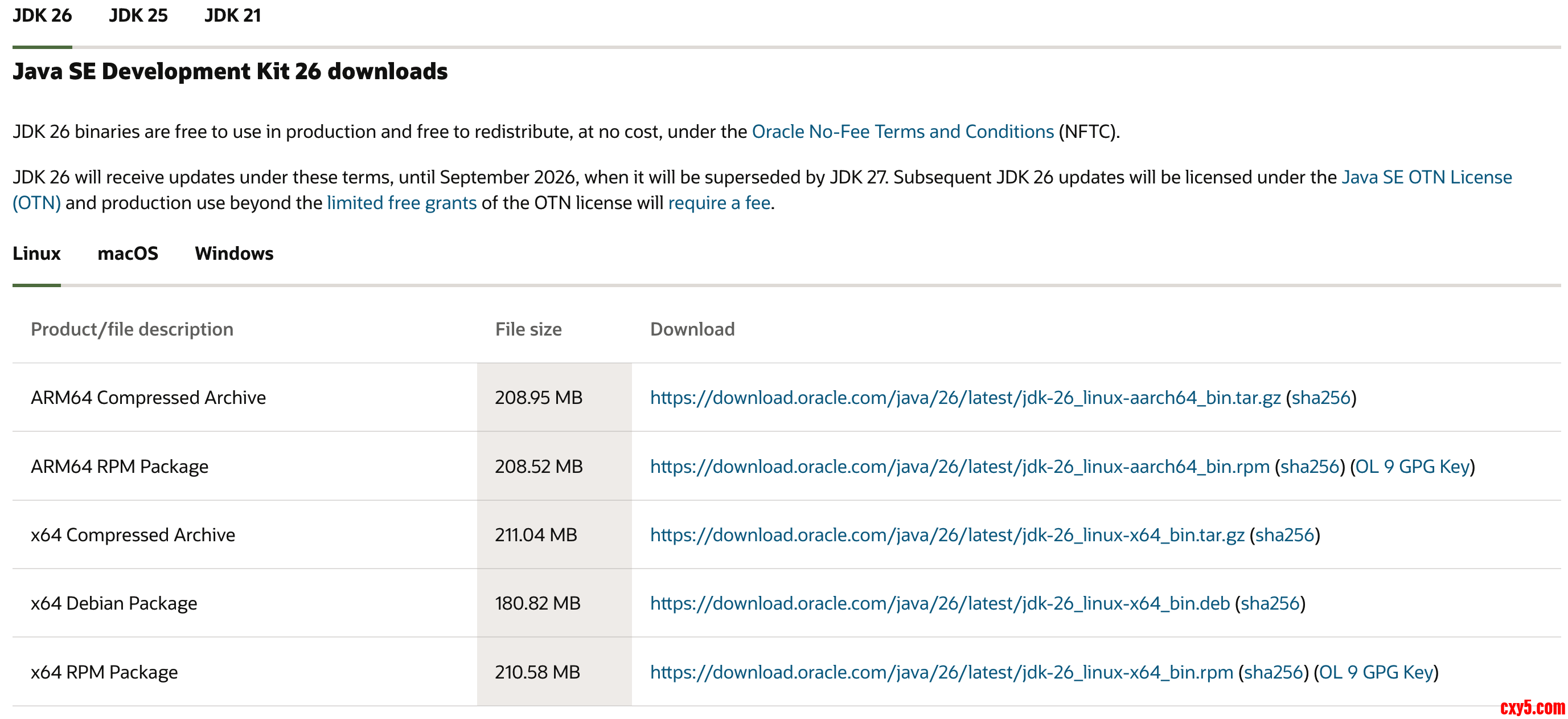Download the ARM64 aarch64 tar.gz archive
1568x719 pixels.
[965, 398]
